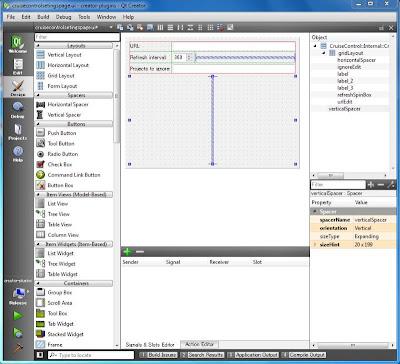Viewport: 400px width, 364px height.
Task: Open the Edit mode icon
Action: (x=18, y=66)
